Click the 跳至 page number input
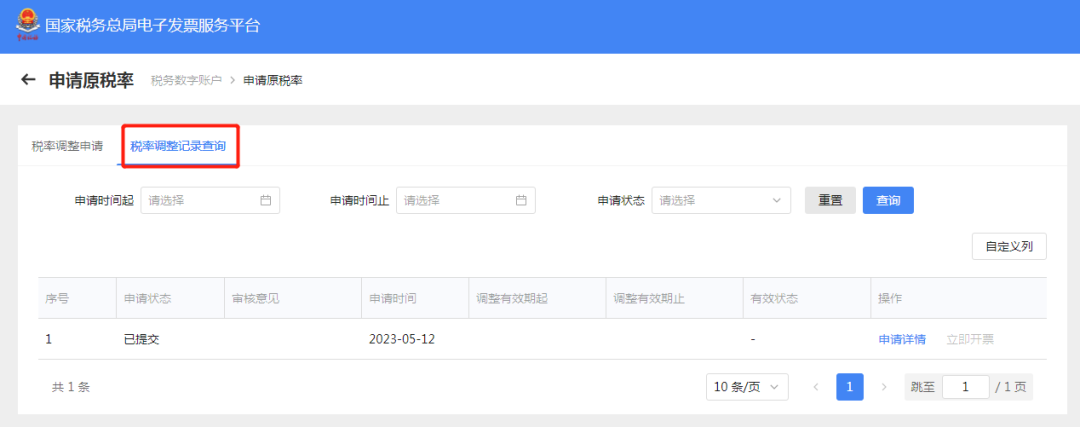Image resolution: width=1080 pixels, height=427 pixels. coord(966,387)
